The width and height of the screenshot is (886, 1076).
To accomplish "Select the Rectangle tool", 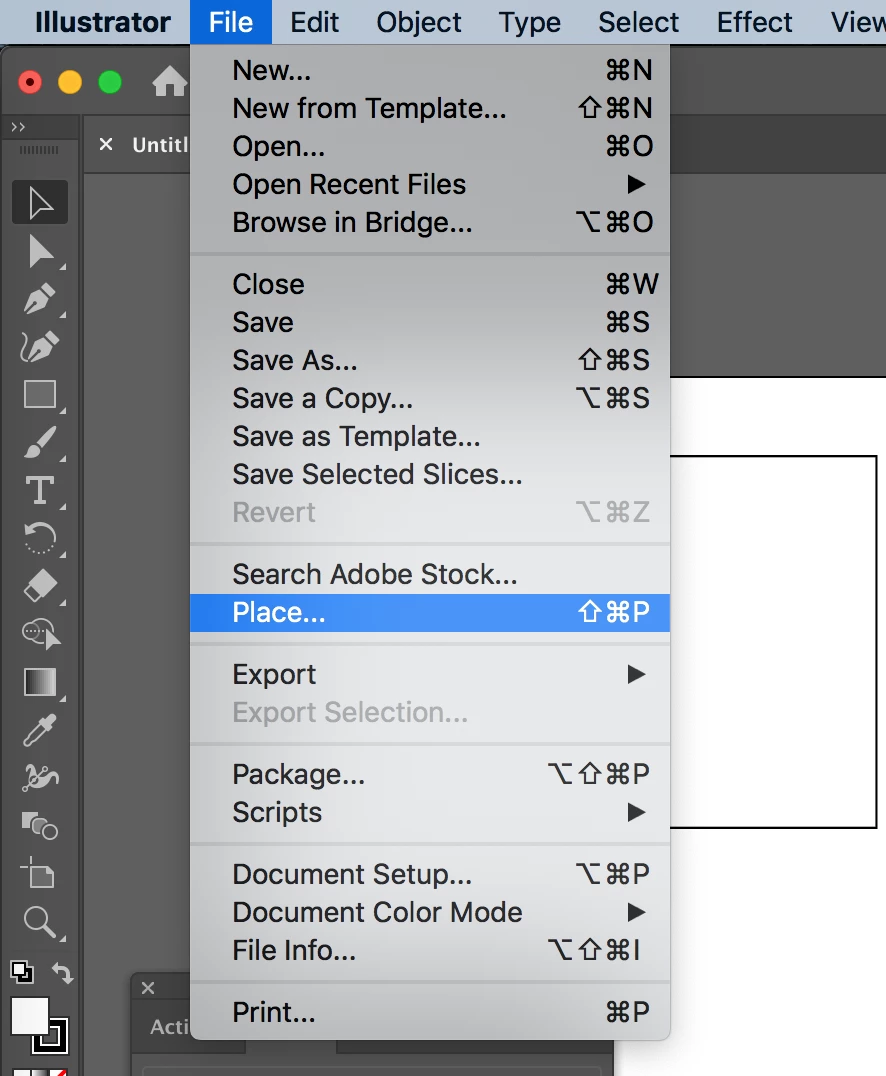I will point(40,395).
